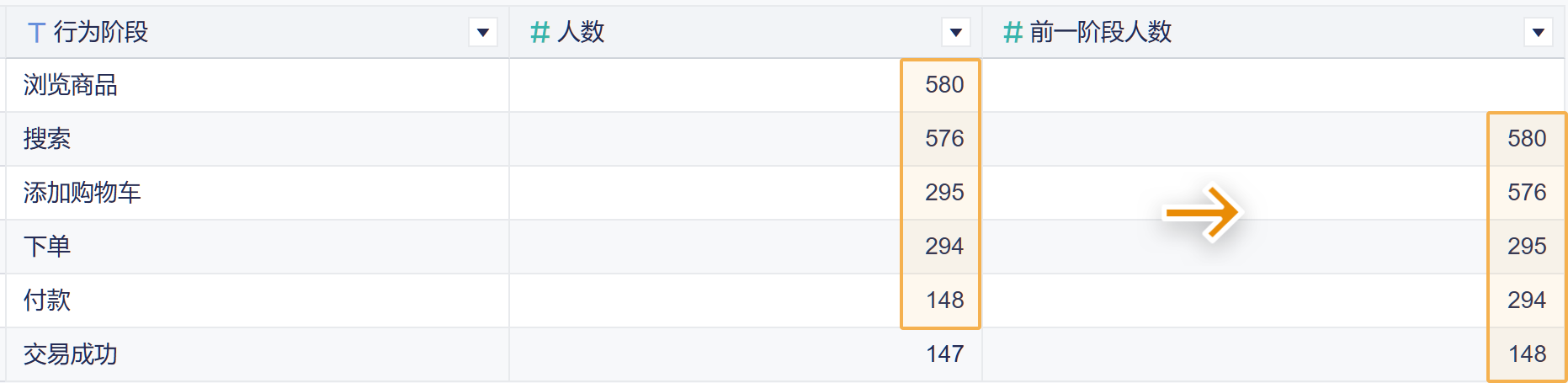This screenshot has height=383, width=1568.
Task: Open the 行为阶段 column dropdown
Action: pyautogui.click(x=483, y=33)
